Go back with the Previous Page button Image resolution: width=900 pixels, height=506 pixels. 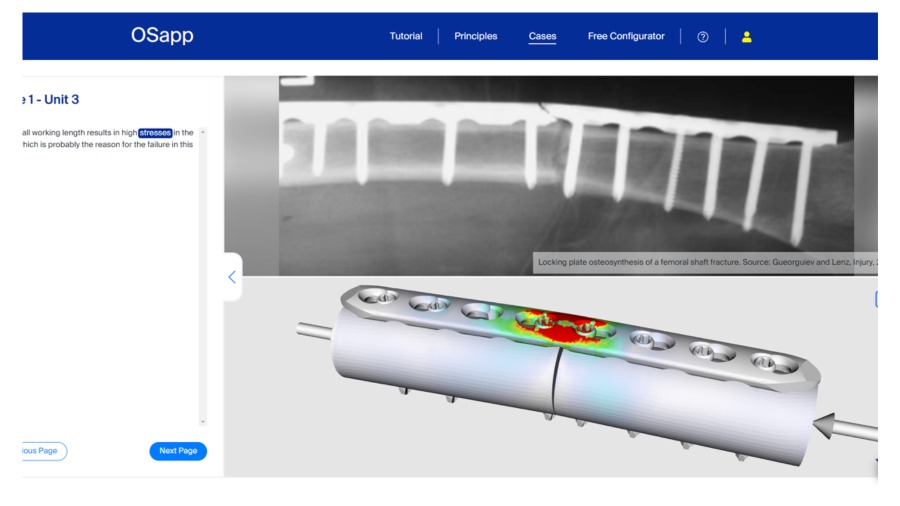(42, 451)
